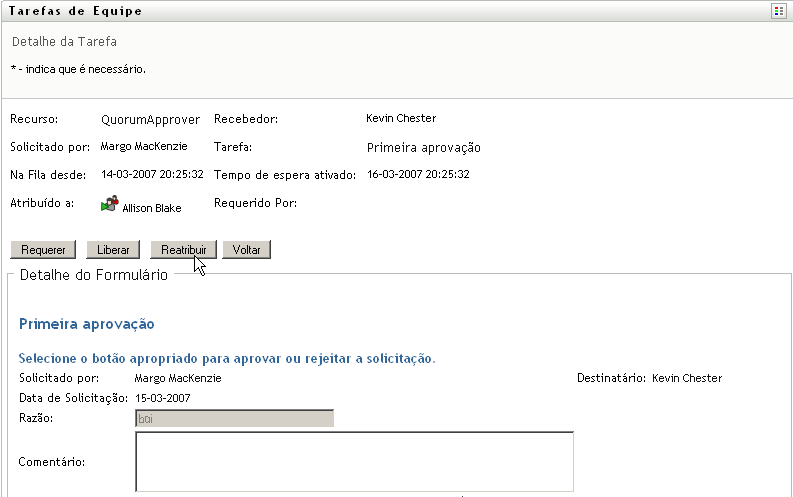
Task: Click the disabled Razão input field
Action: coord(235,418)
